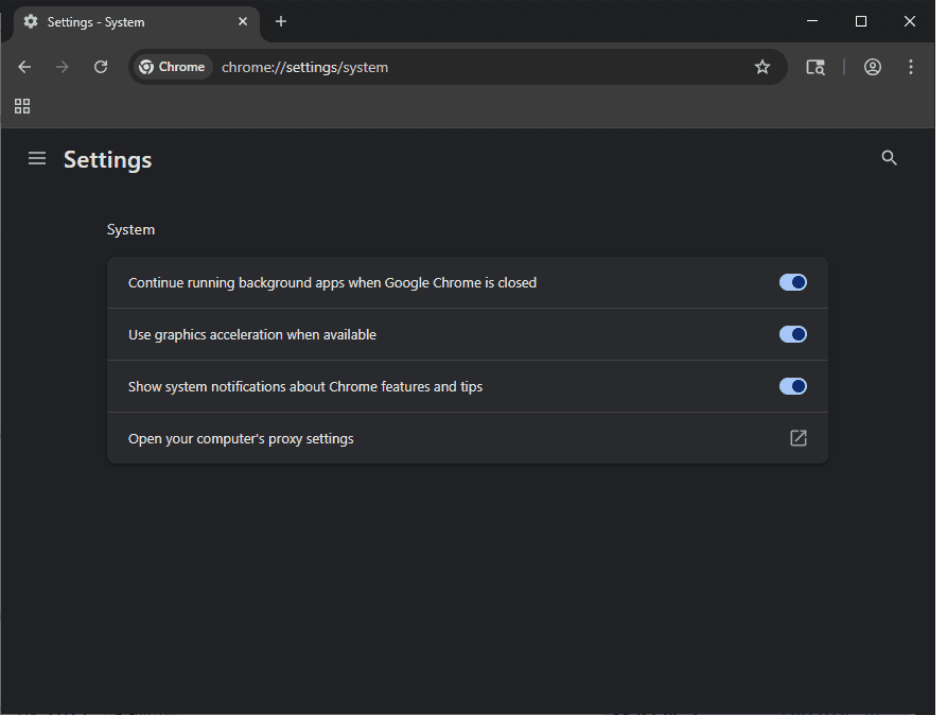Screen dimensions: 936x715
Task: Open the Settings hamburger menu
Action: 37,158
